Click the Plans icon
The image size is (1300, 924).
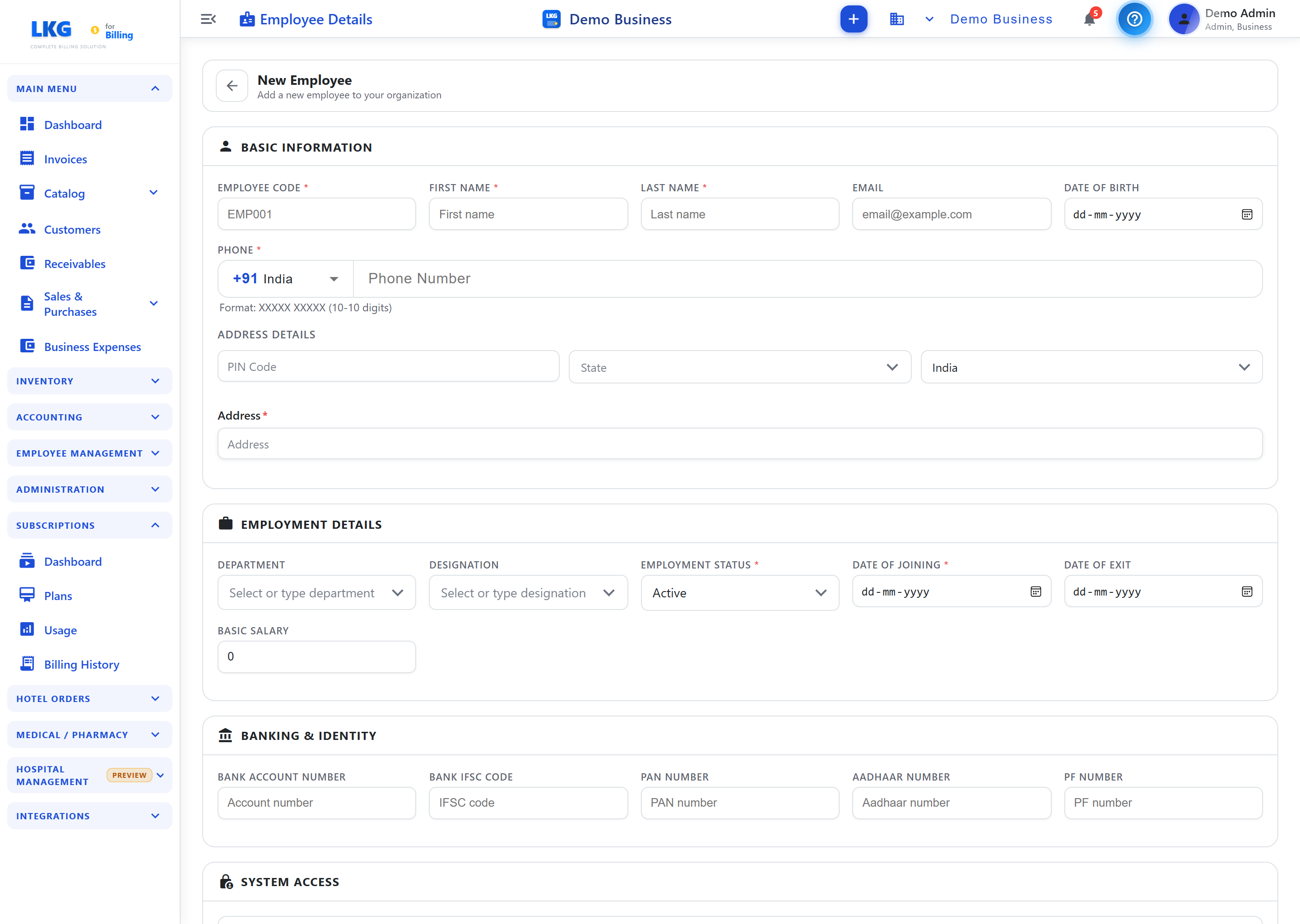[x=27, y=595]
